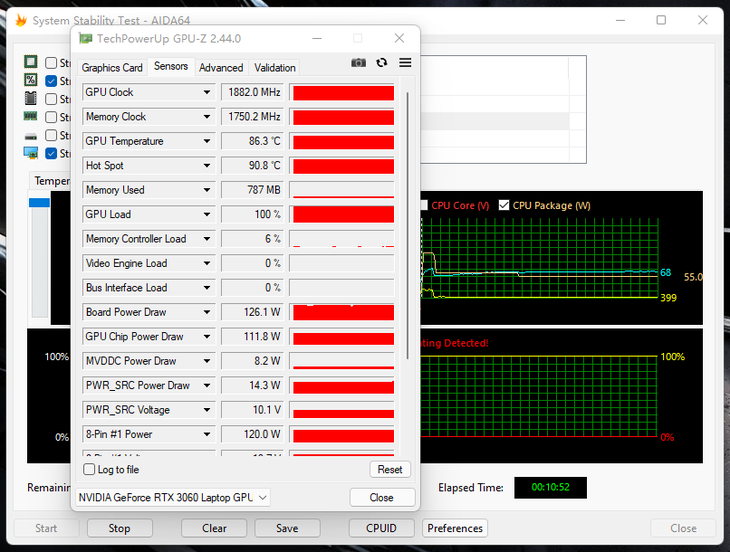Expand the Hot Spot sensor dropdown arrow
730x552 pixels.
[x=207, y=166]
